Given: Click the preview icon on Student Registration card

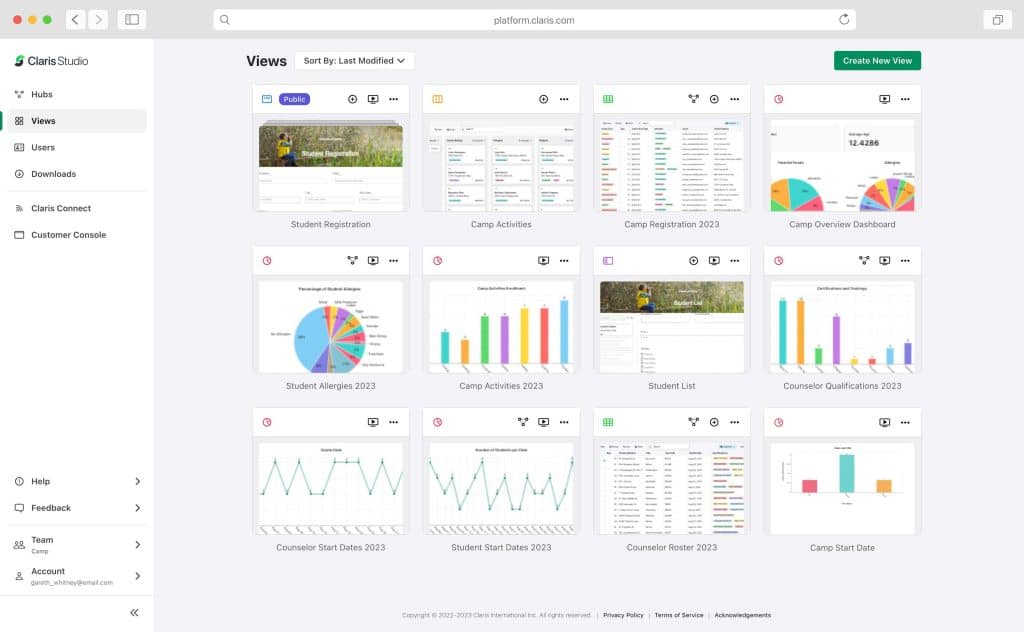Looking at the screenshot, I should click(373, 99).
